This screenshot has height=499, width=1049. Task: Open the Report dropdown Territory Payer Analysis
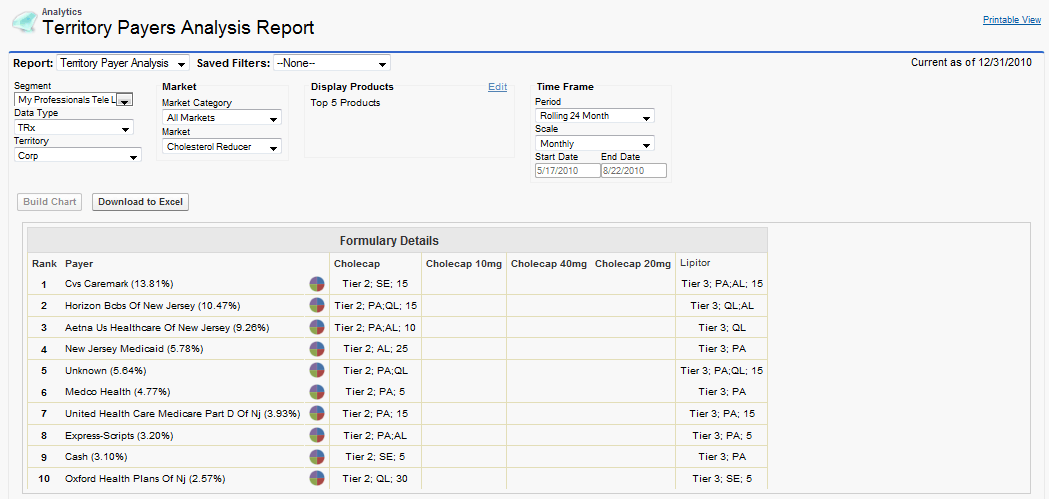123,63
